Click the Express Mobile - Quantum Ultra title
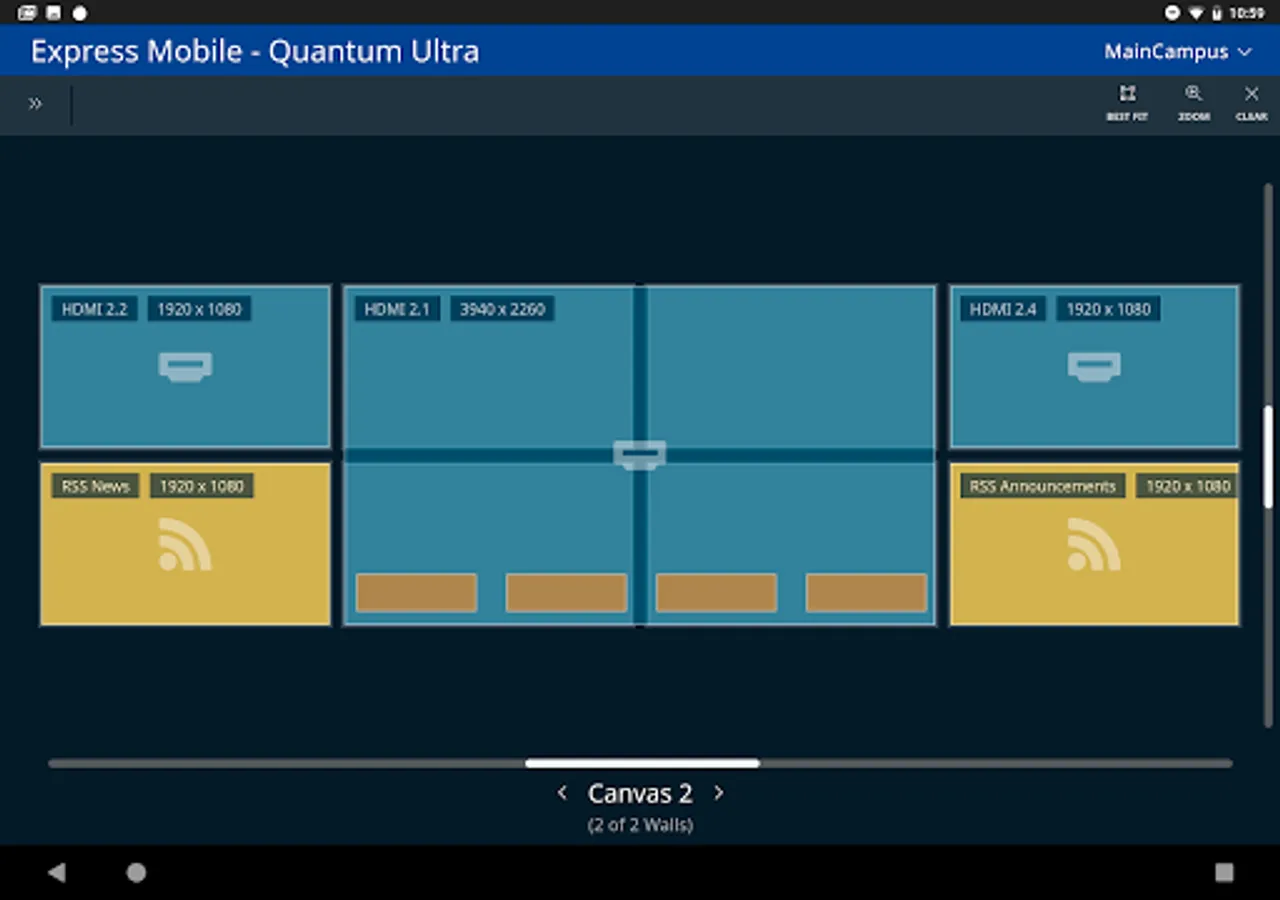Image resolution: width=1280 pixels, height=900 pixels. coord(255,51)
